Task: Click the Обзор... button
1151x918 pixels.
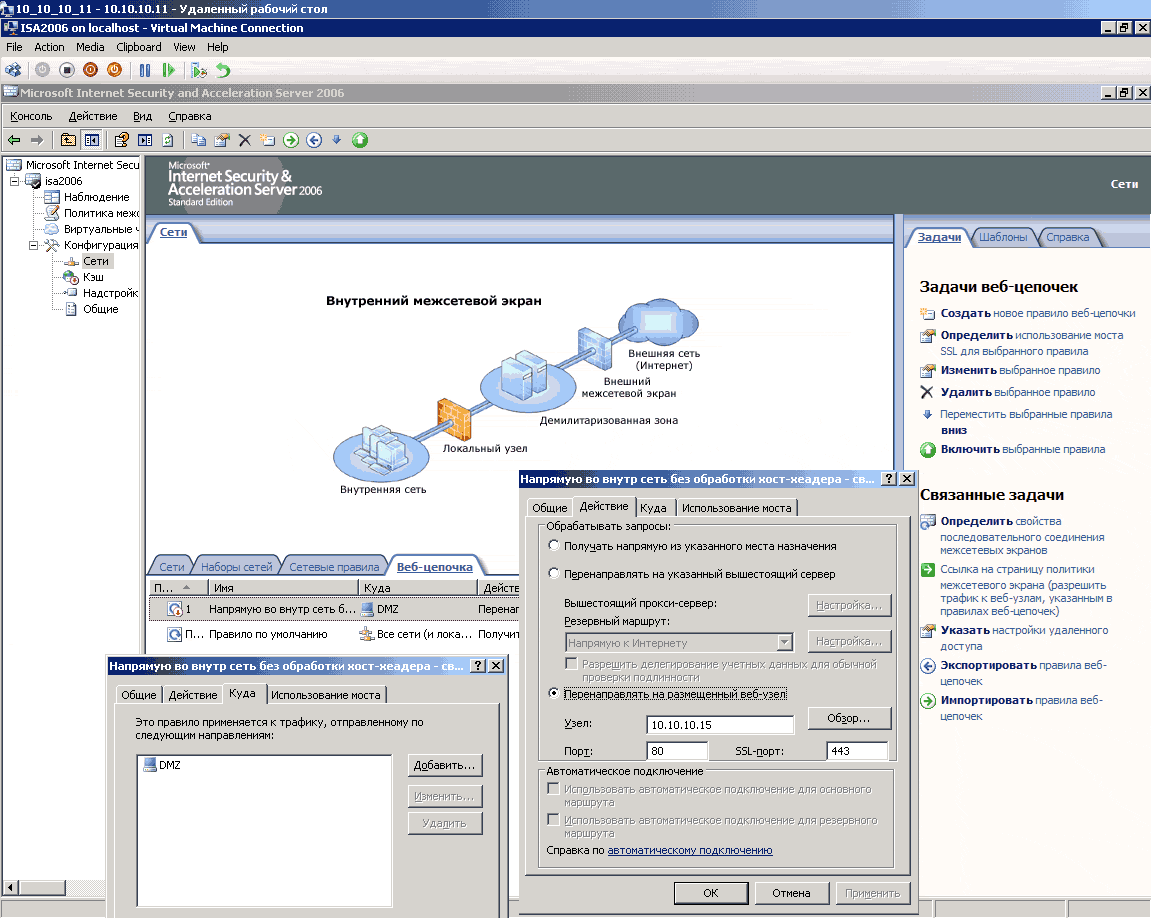Action: coord(849,718)
